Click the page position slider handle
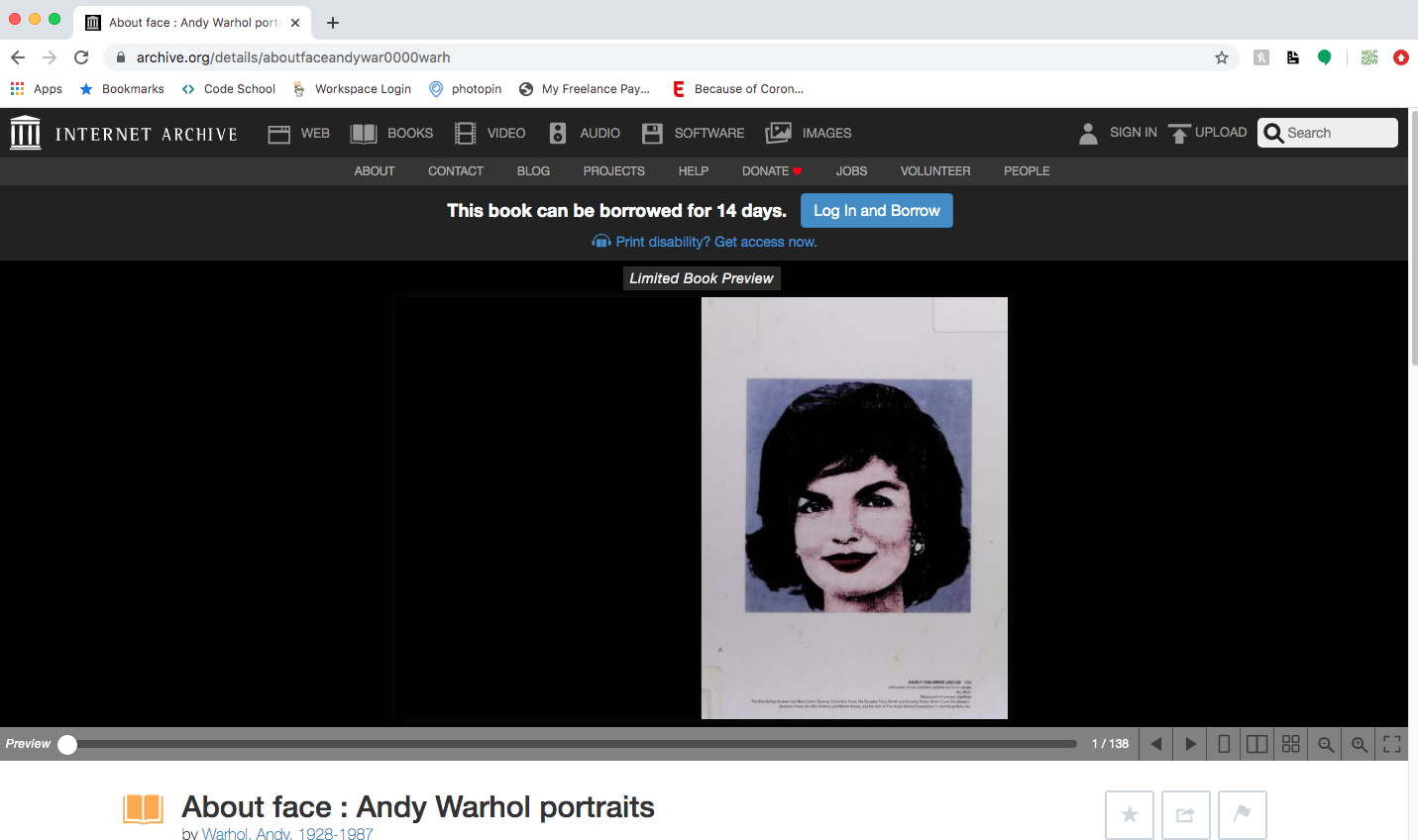This screenshot has height=840, width=1418. click(67, 744)
